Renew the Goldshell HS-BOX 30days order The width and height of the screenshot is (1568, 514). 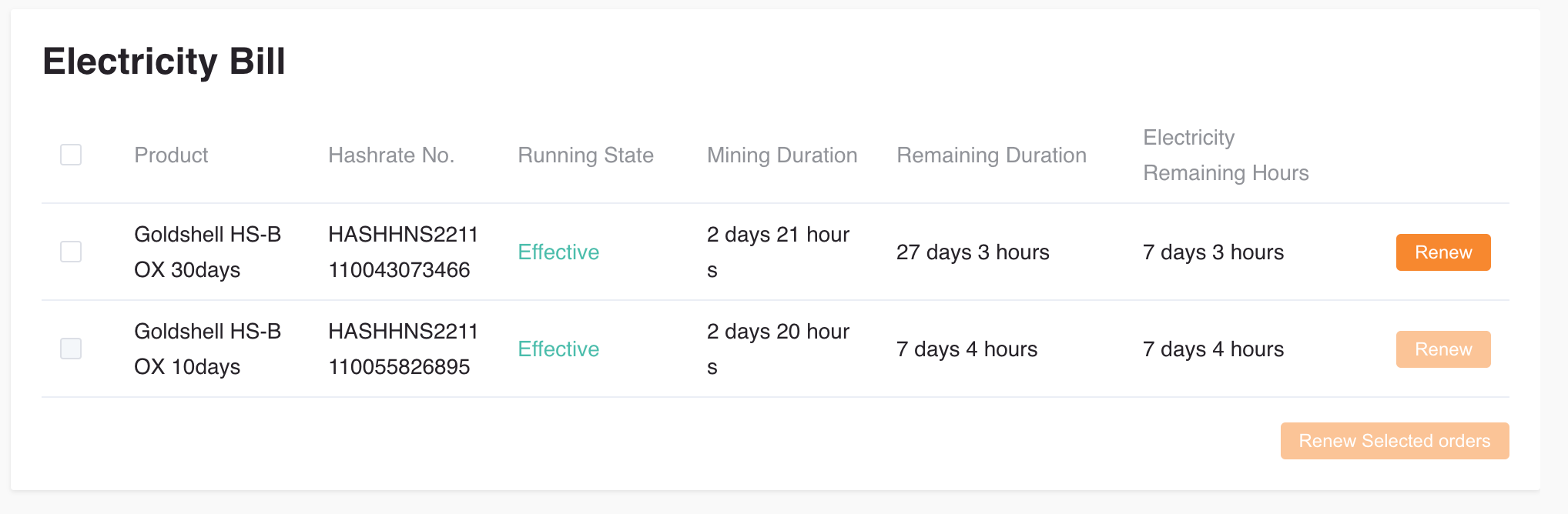point(1443,252)
